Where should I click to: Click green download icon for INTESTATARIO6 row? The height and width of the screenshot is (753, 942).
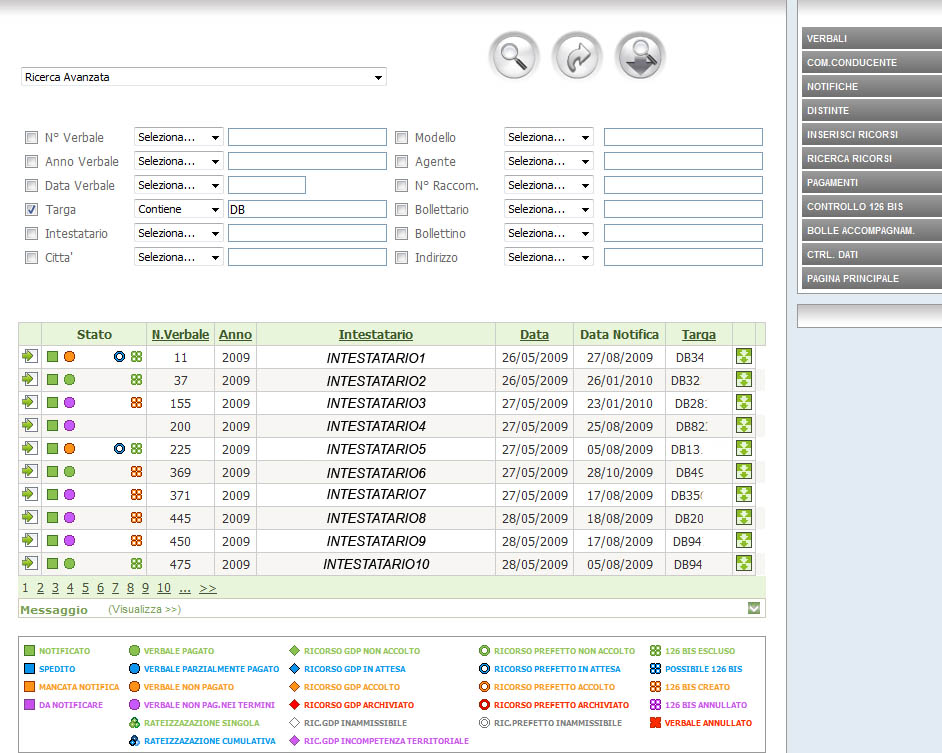click(x=744, y=471)
